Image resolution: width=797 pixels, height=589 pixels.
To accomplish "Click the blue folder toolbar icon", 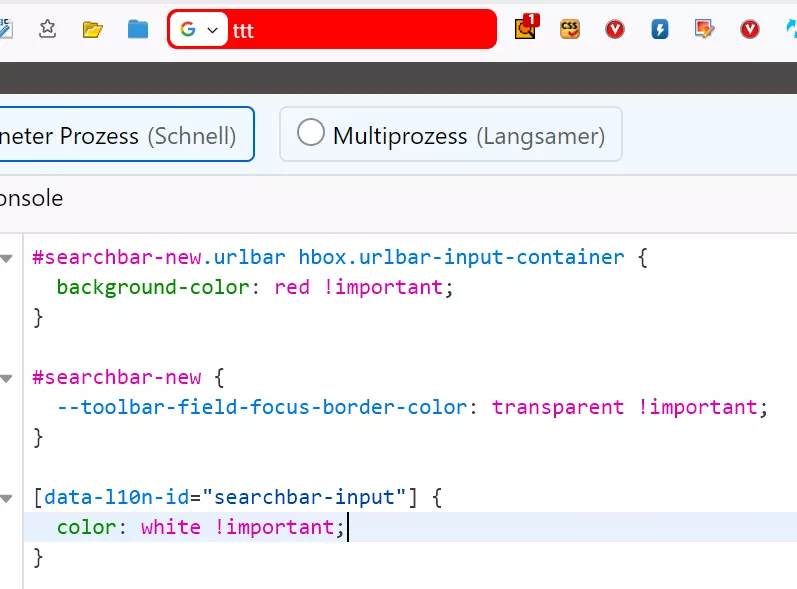I will [138, 29].
